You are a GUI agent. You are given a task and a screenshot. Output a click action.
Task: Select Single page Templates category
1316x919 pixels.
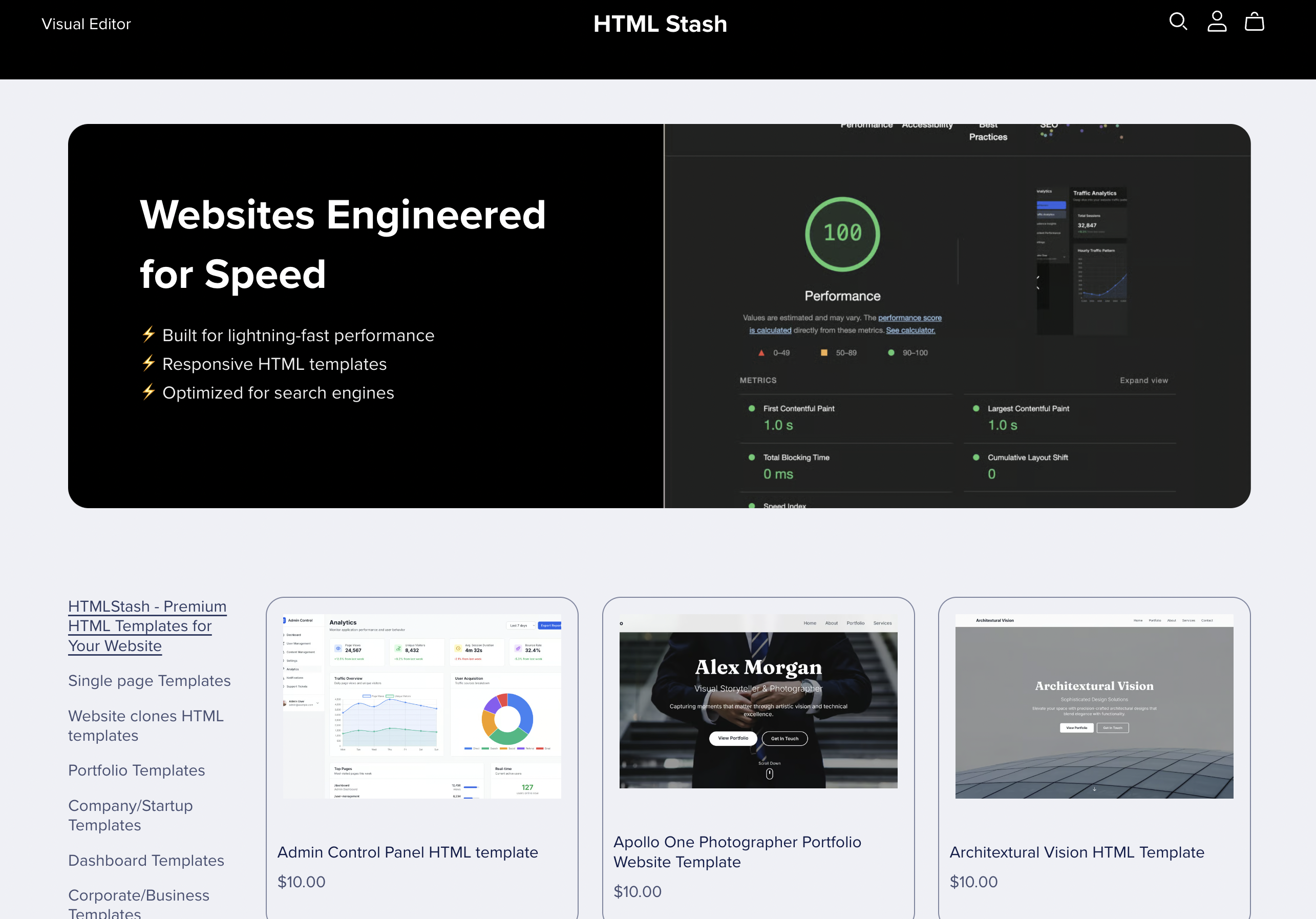pos(149,680)
